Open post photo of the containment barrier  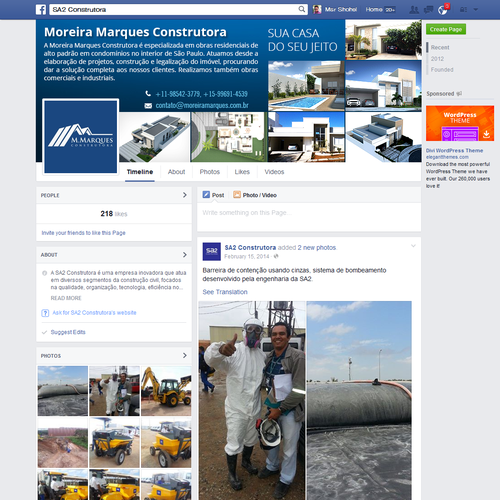[x=359, y=400]
